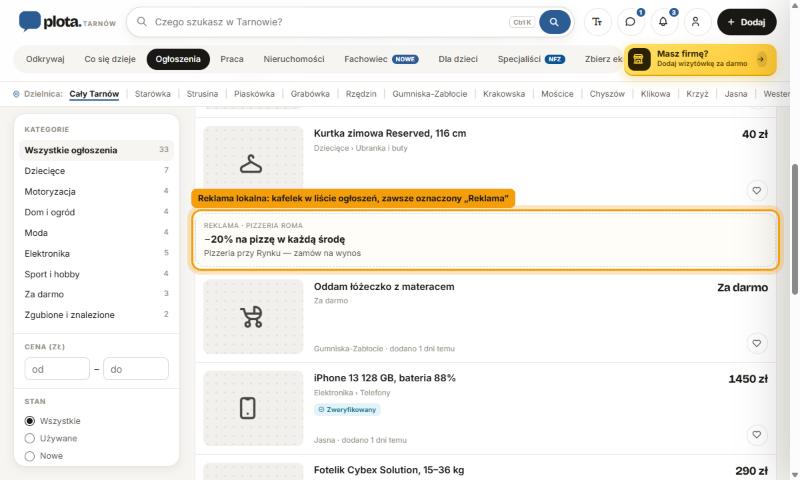
Task: Filter by Mościce district
Action: [557, 94]
